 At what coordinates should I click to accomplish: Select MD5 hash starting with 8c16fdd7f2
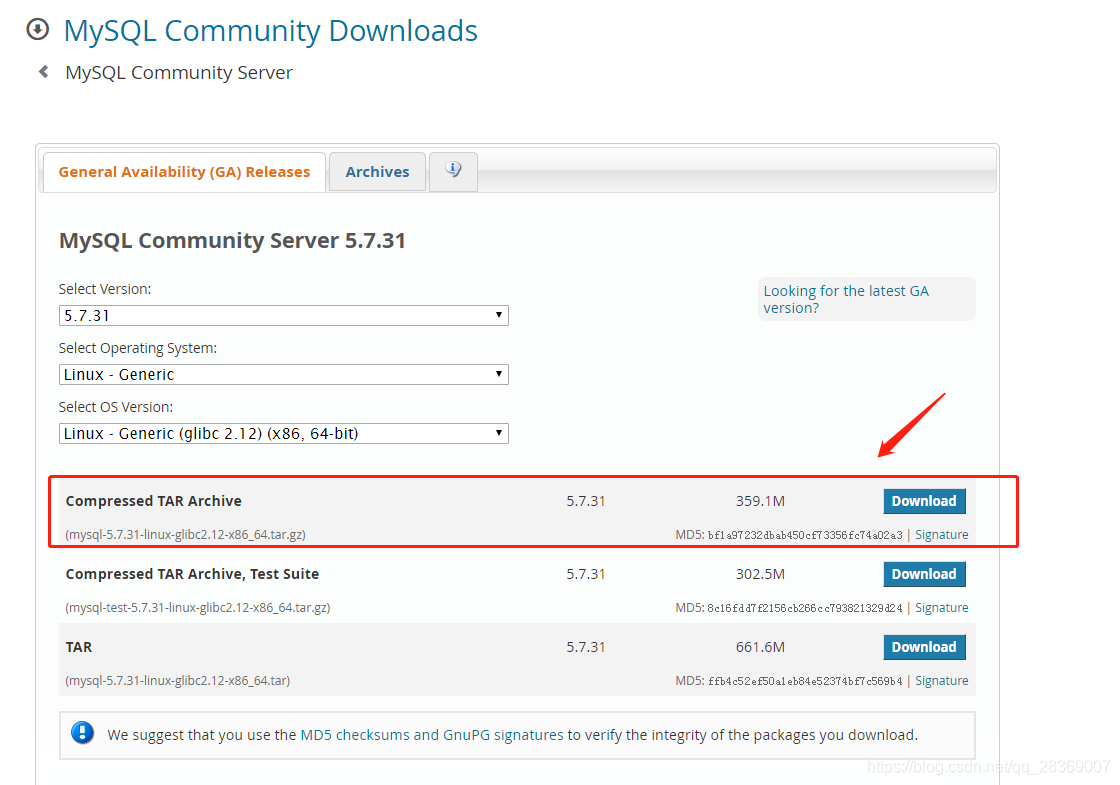805,608
